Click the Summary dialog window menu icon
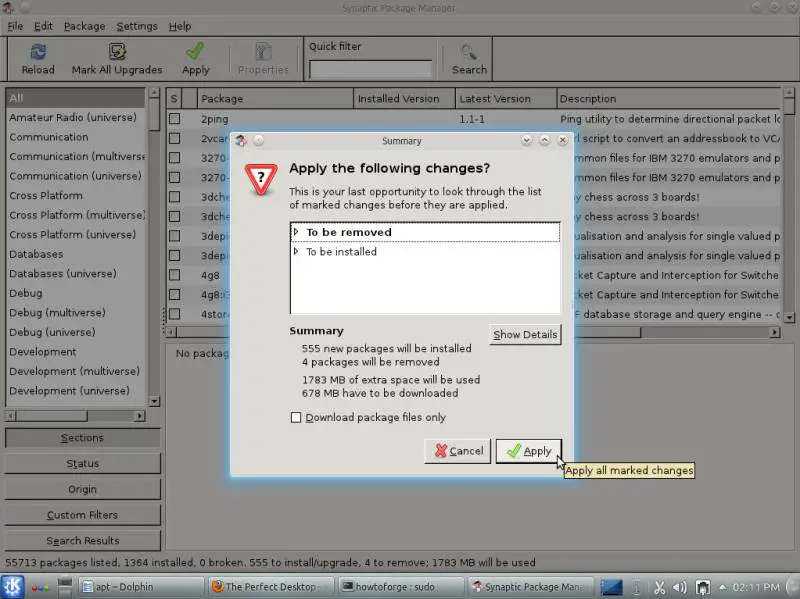 tap(241, 140)
